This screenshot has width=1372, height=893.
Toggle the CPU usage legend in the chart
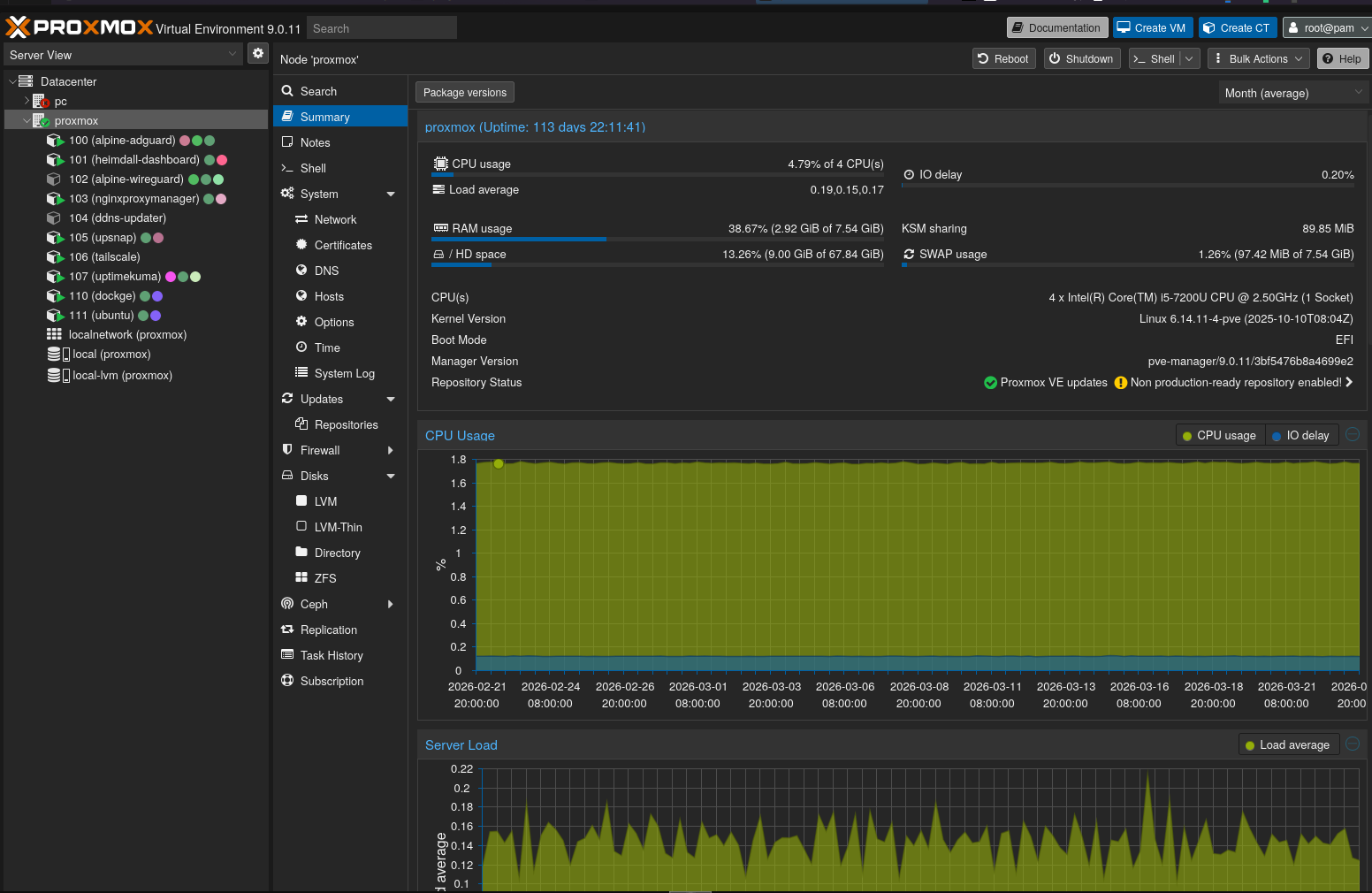pyautogui.click(x=1220, y=435)
